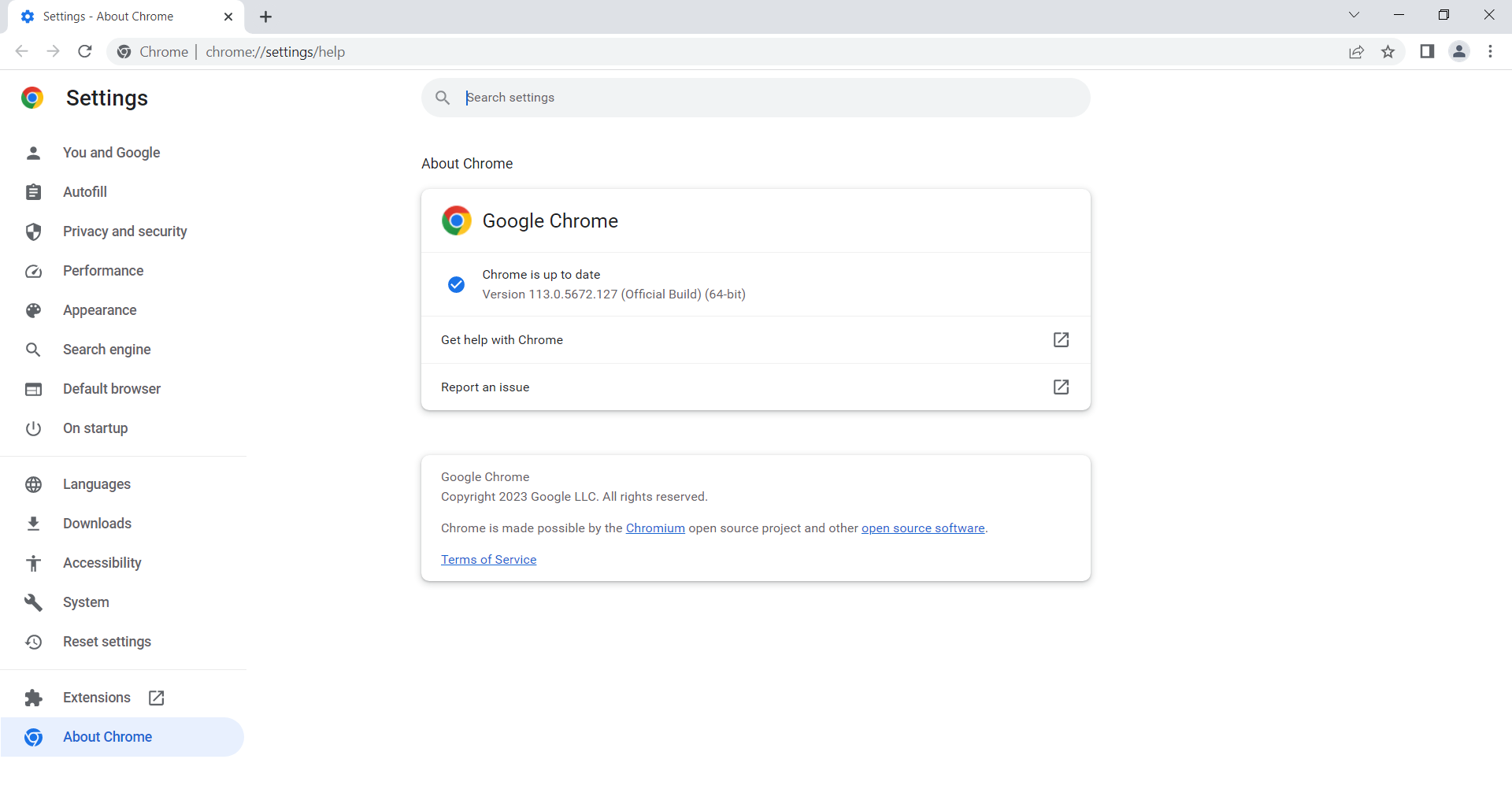Select Appearance in the sidebar
This screenshot has height=811, width=1512.
[x=99, y=310]
